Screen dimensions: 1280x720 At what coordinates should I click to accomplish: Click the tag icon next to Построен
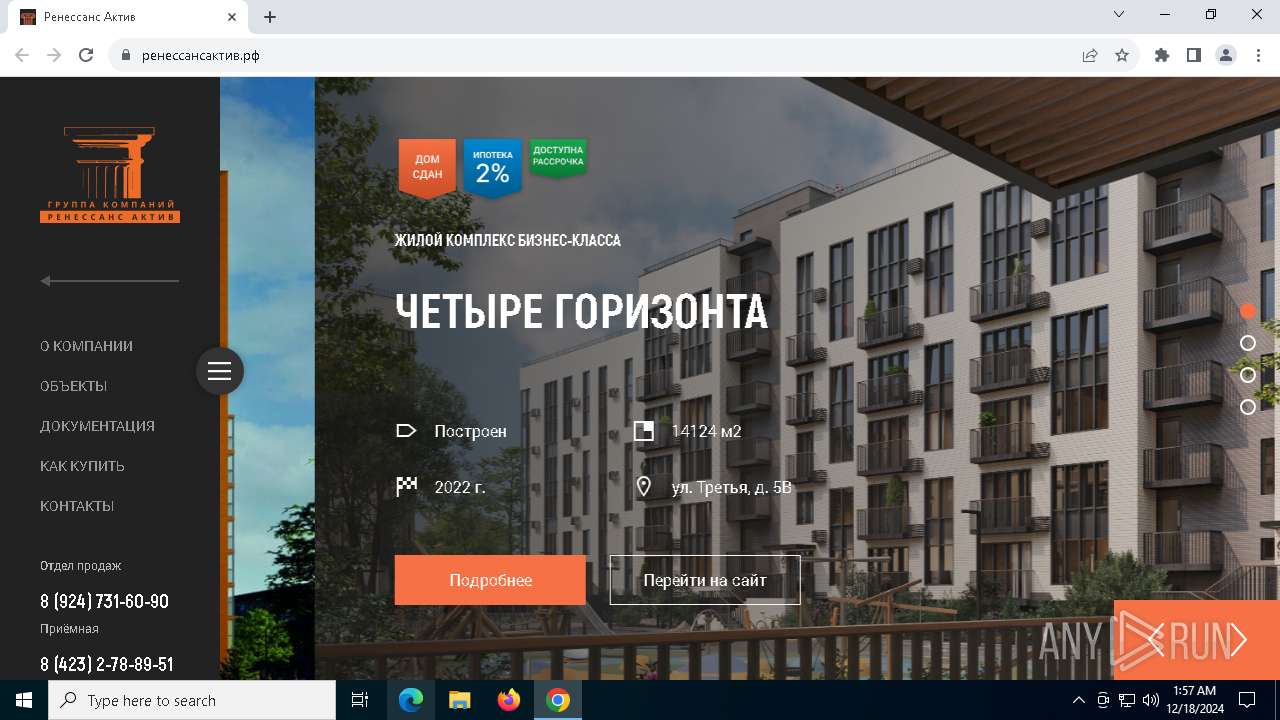tap(406, 431)
